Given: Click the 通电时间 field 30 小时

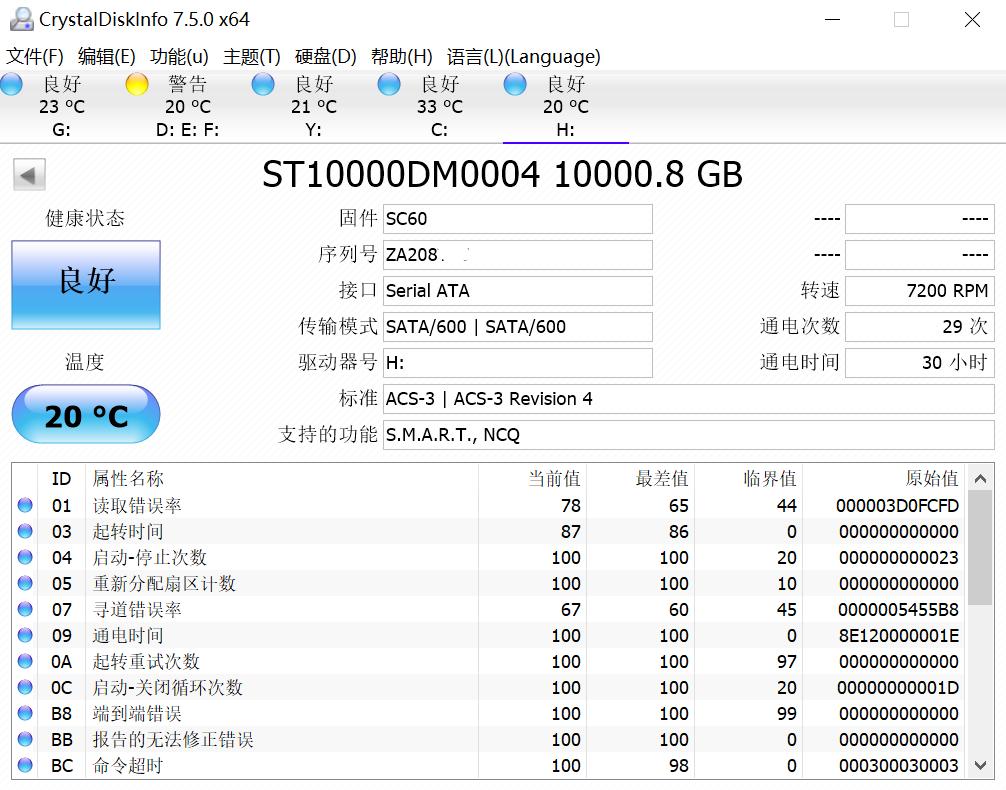Looking at the screenshot, I should (x=920, y=363).
